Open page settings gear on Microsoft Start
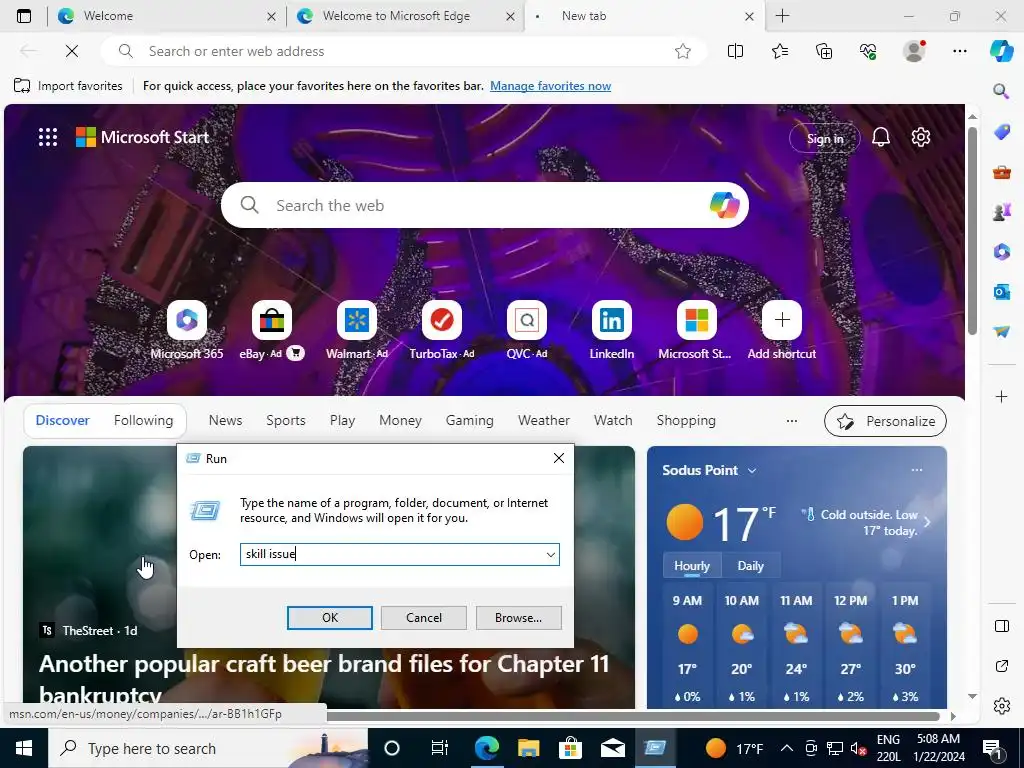This screenshot has height=768, width=1024. pos(921,137)
